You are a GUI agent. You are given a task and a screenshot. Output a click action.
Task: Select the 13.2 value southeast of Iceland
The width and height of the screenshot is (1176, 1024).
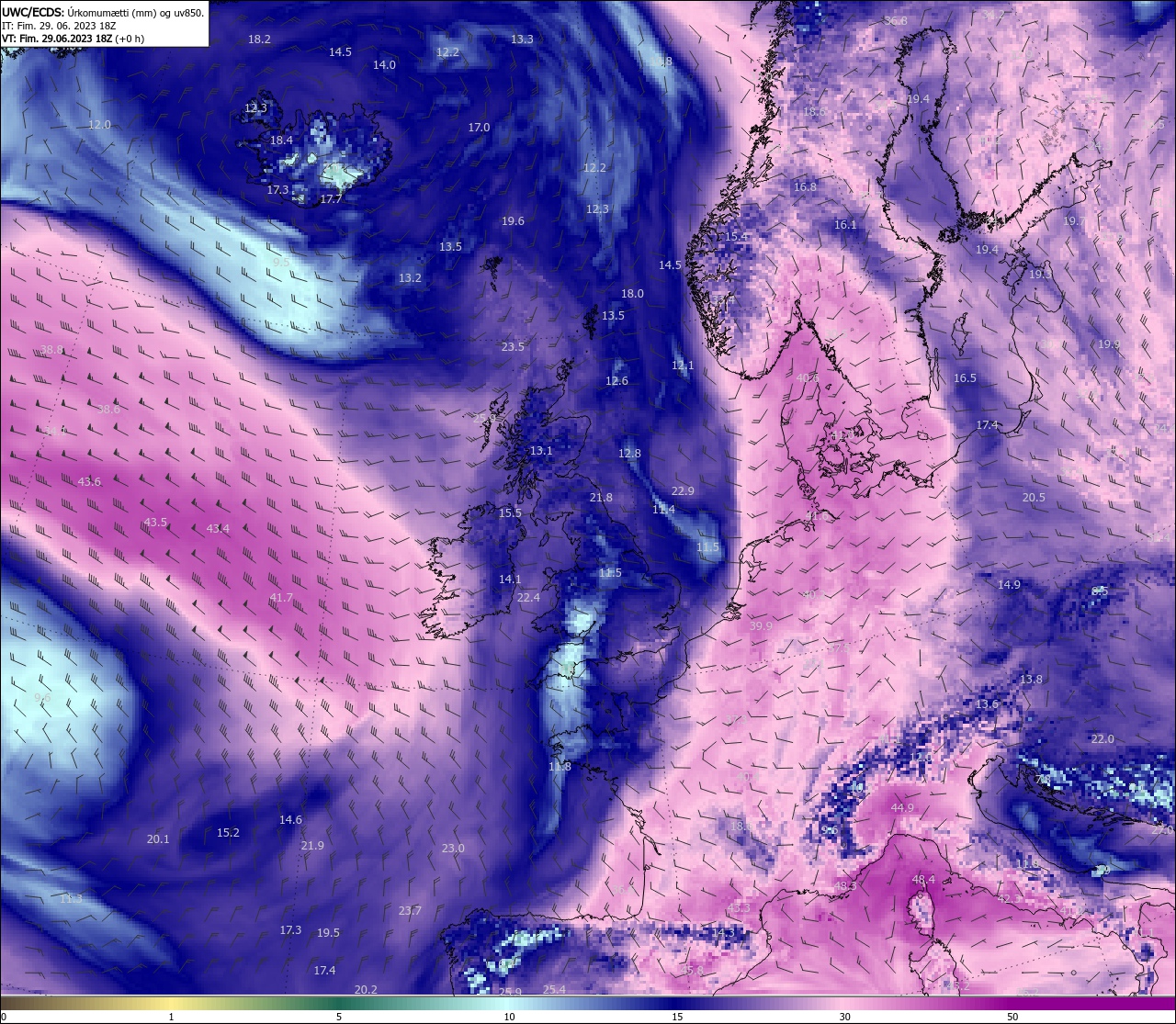click(x=410, y=278)
